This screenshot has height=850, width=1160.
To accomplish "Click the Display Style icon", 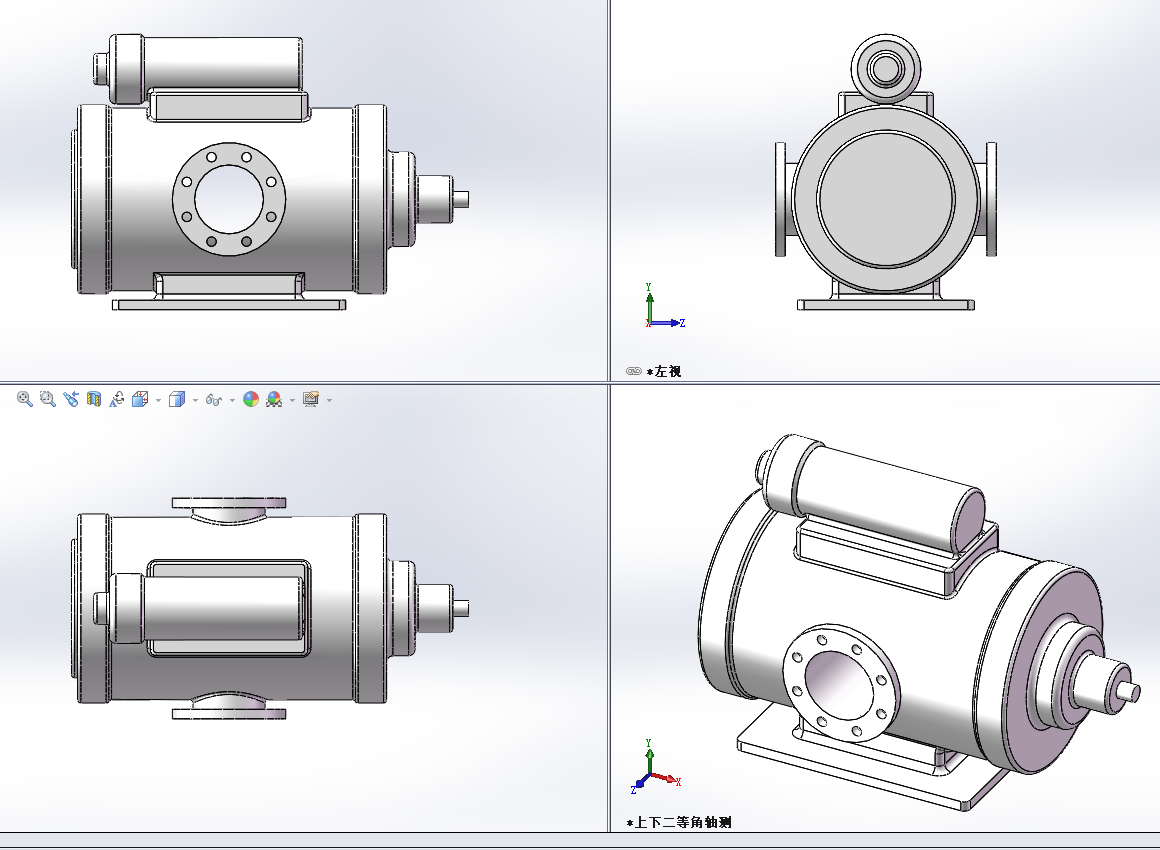I will 177,399.
